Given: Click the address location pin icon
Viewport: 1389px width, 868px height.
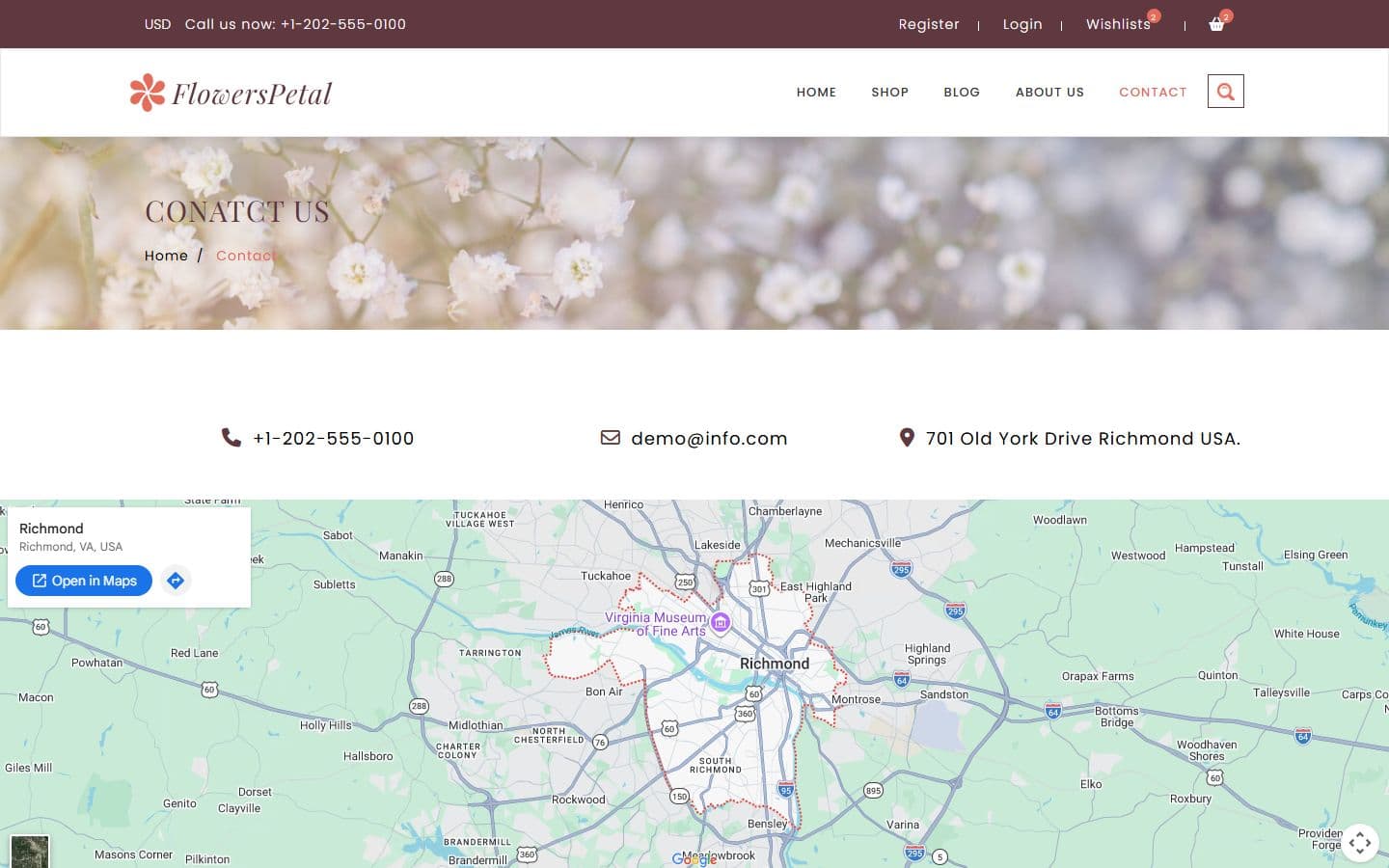Looking at the screenshot, I should pos(907,438).
